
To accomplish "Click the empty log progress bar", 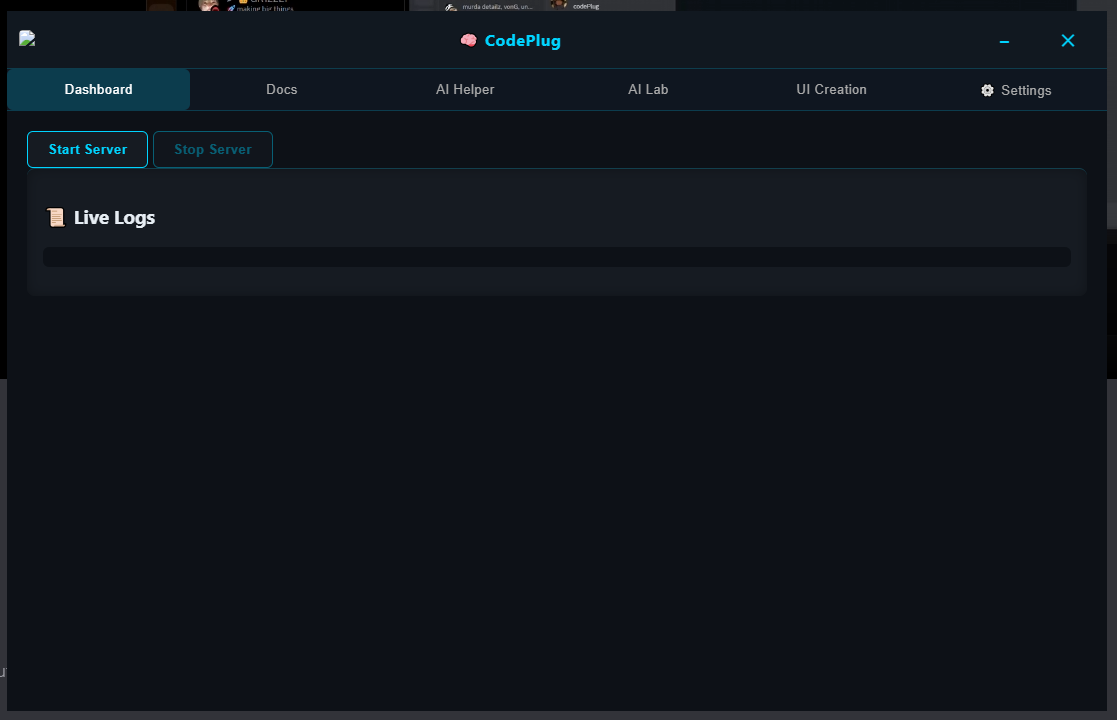I will click(x=556, y=257).
